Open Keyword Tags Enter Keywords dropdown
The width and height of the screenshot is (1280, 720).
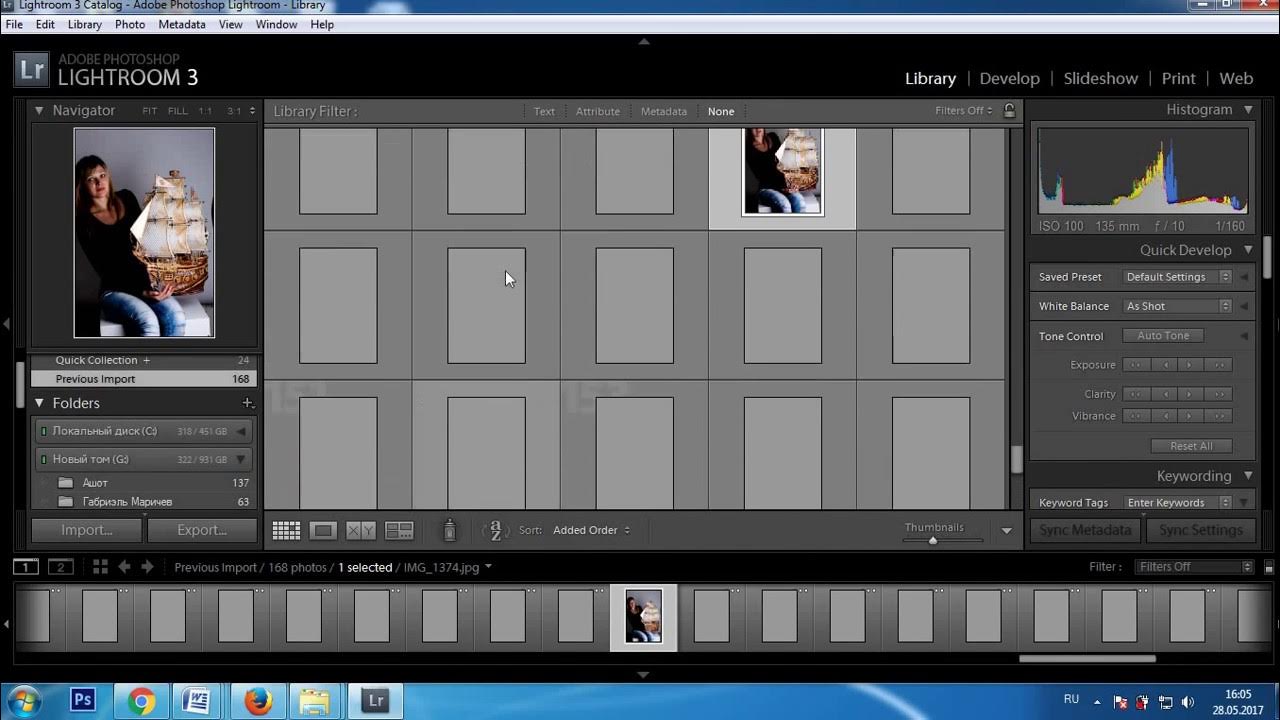tap(1177, 503)
